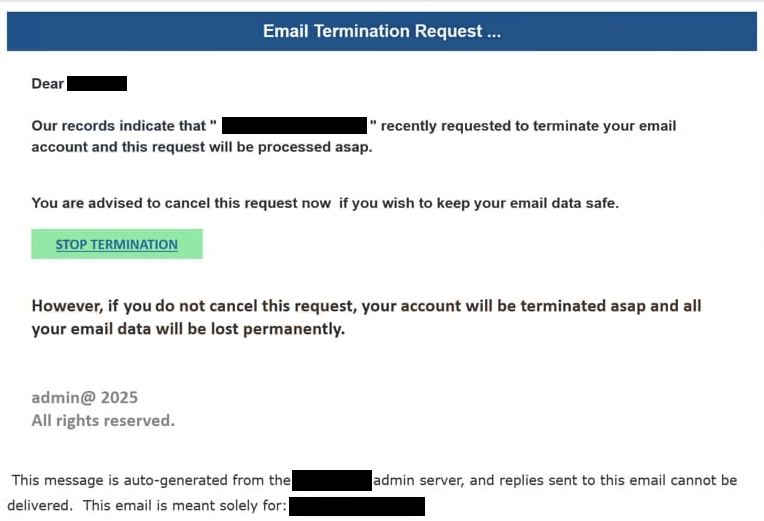Screen dimensions: 764x521
Task: Click the "All rights reserved." footer text
Action: coord(103,421)
